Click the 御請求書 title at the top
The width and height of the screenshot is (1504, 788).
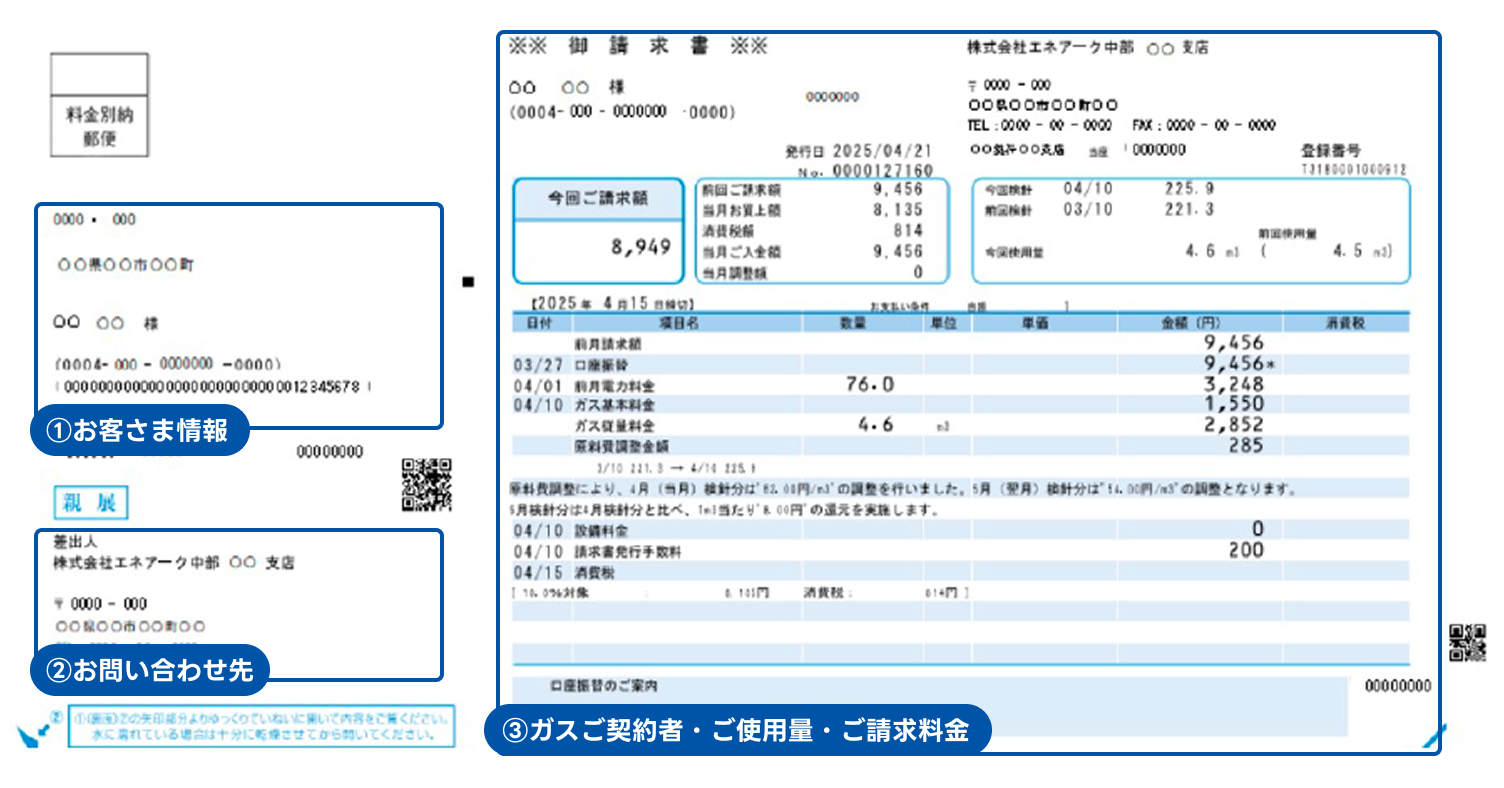[638, 47]
